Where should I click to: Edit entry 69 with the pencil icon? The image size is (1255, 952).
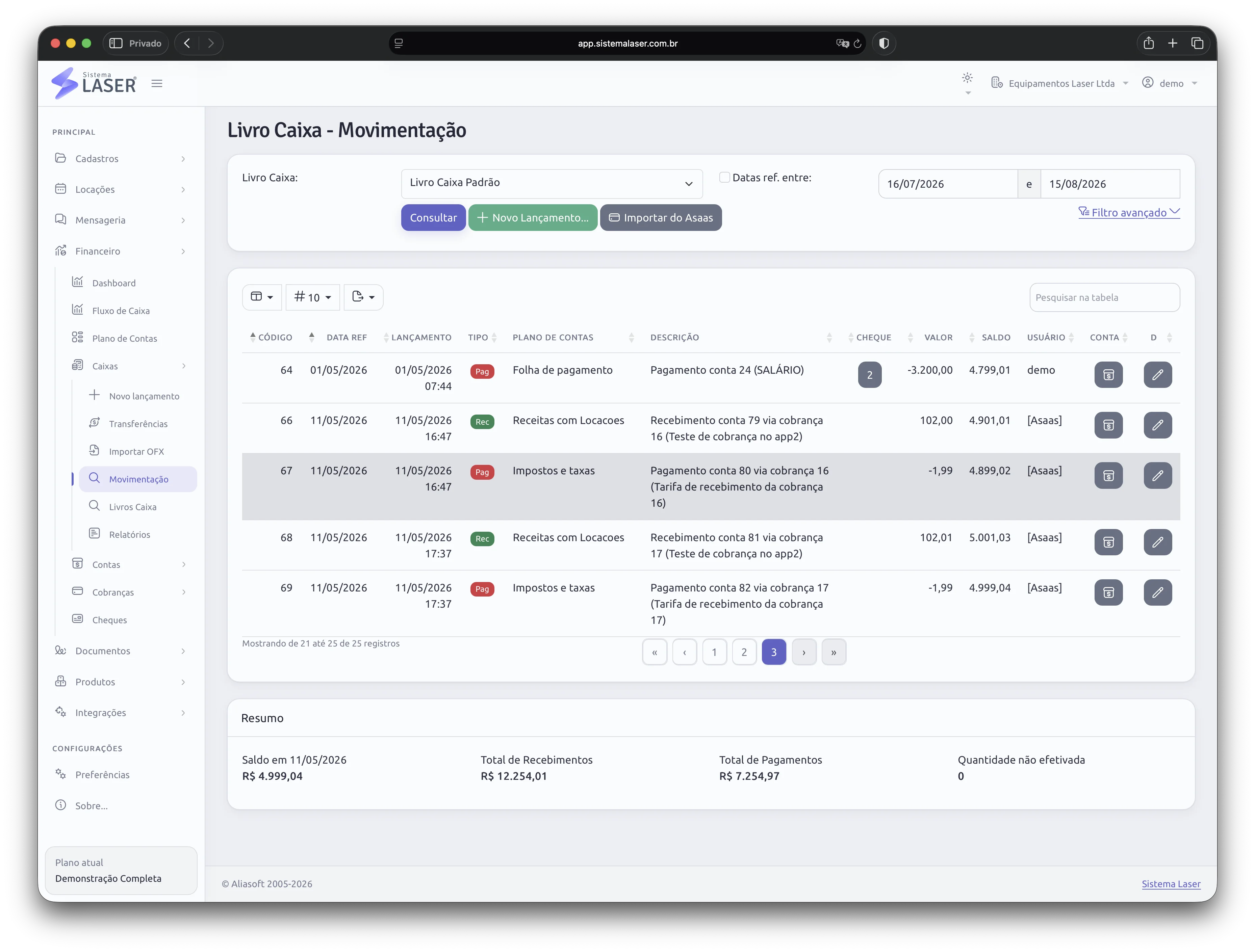click(1157, 592)
